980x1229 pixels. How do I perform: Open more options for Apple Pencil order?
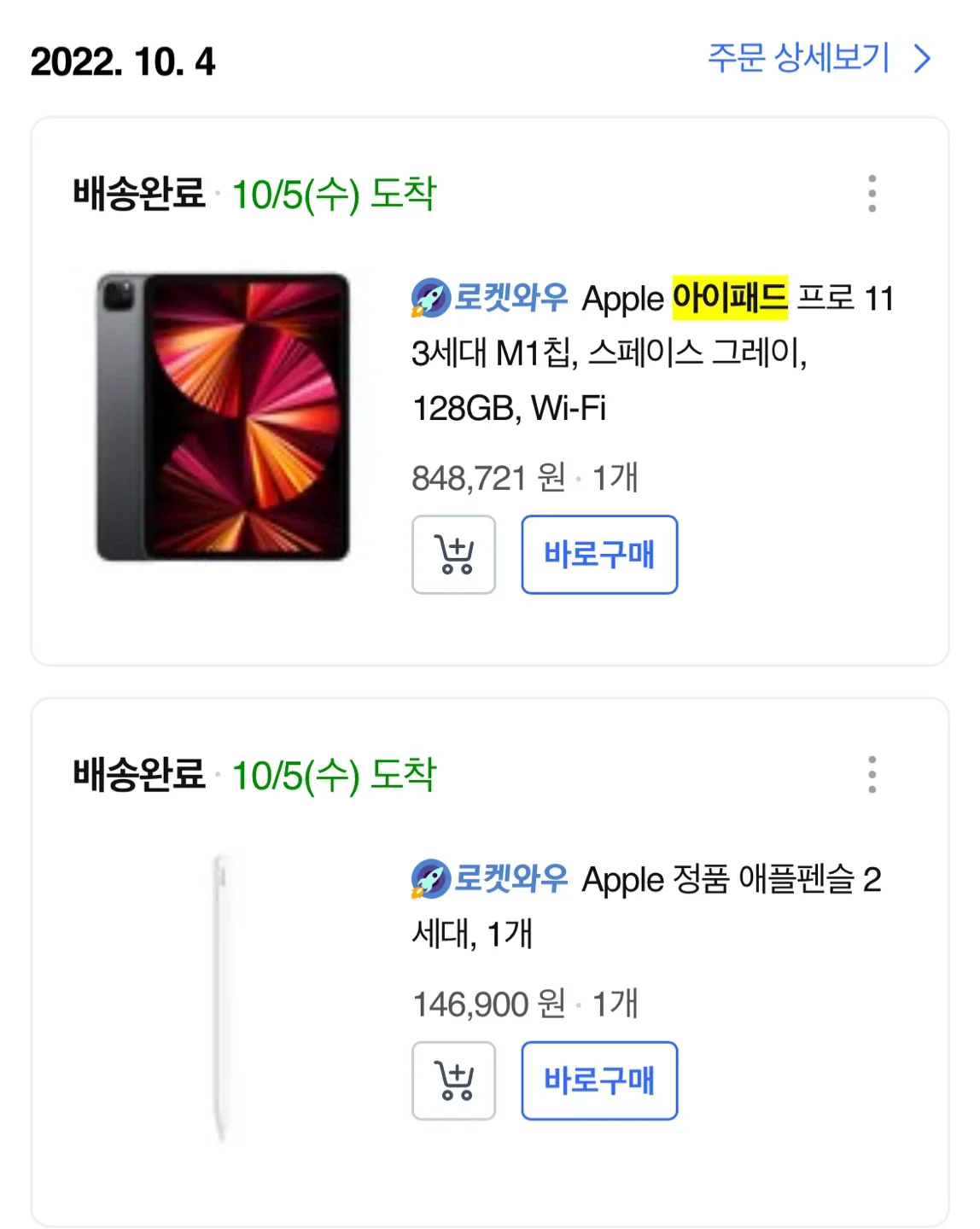pos(872,774)
